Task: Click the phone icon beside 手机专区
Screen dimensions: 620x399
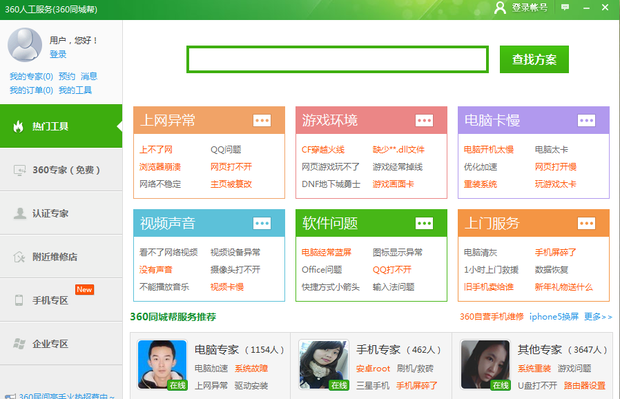Action: pyautogui.click(x=19, y=300)
